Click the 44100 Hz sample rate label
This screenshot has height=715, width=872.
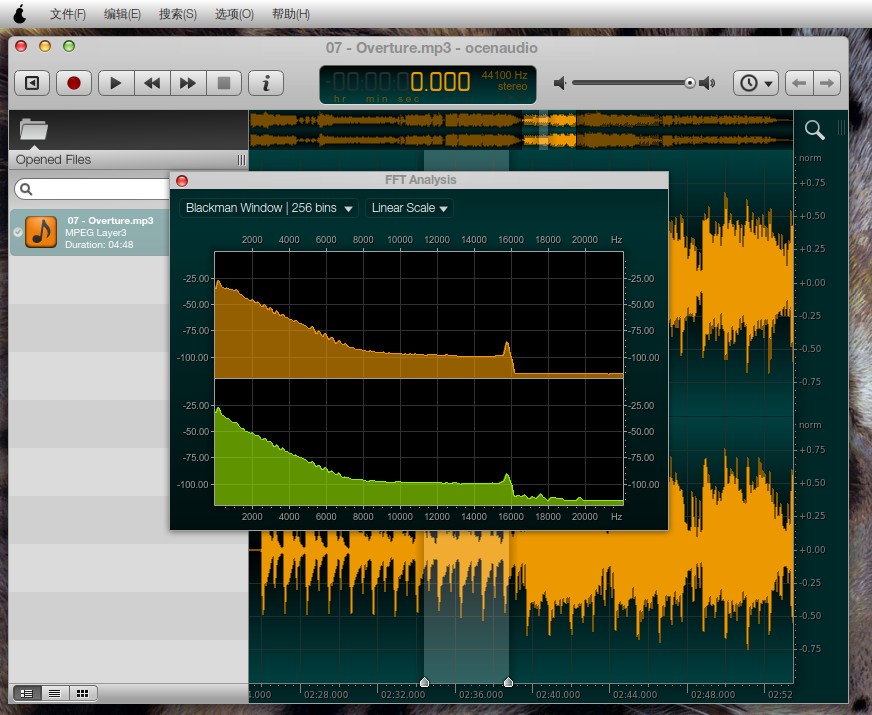click(504, 75)
